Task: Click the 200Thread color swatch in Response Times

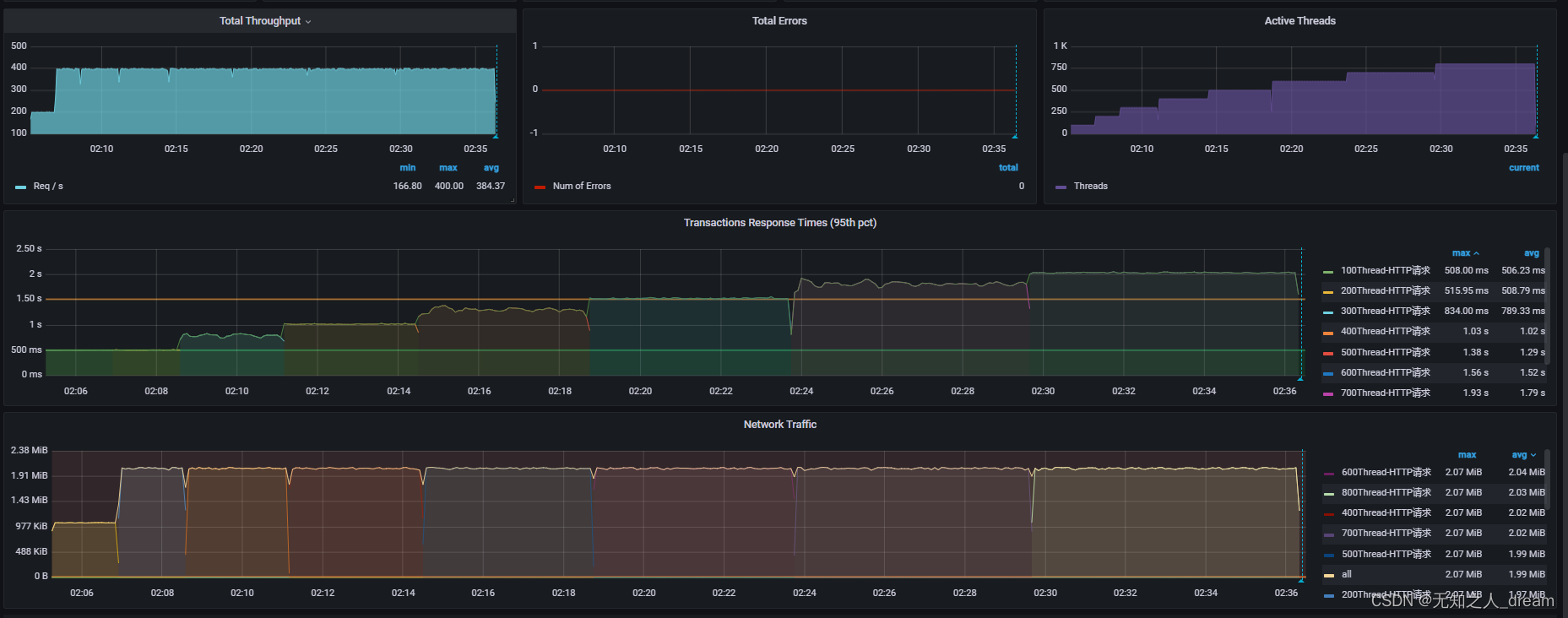Action: [1328, 292]
